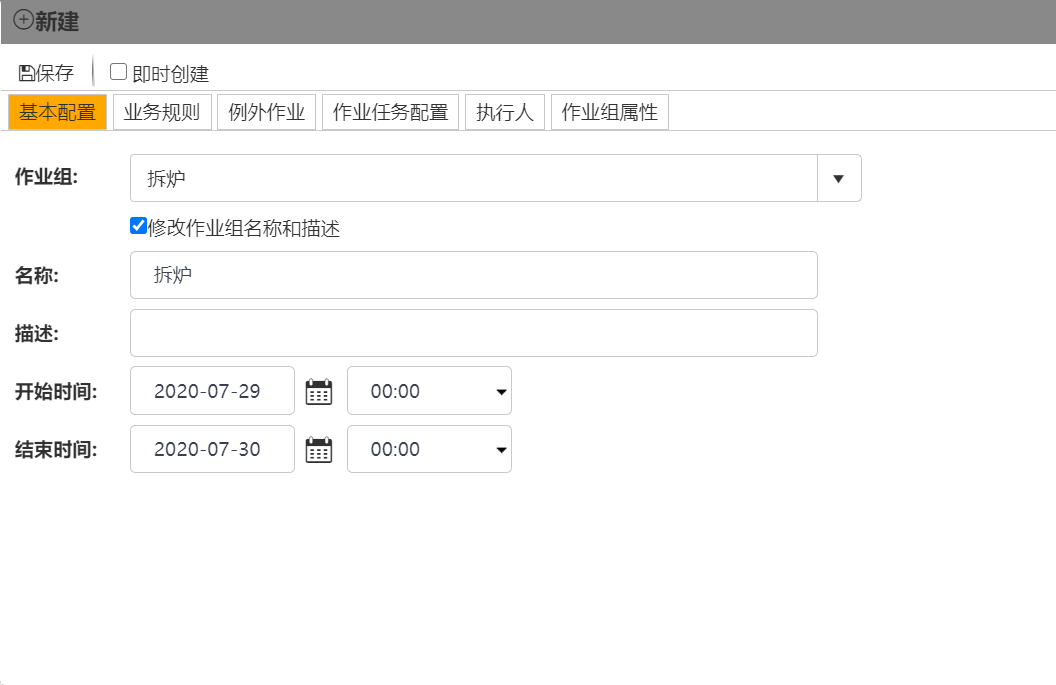Viewport: 1056px width, 685px height.
Task: Click the plus icon beside 新建
Action: click(x=23, y=21)
